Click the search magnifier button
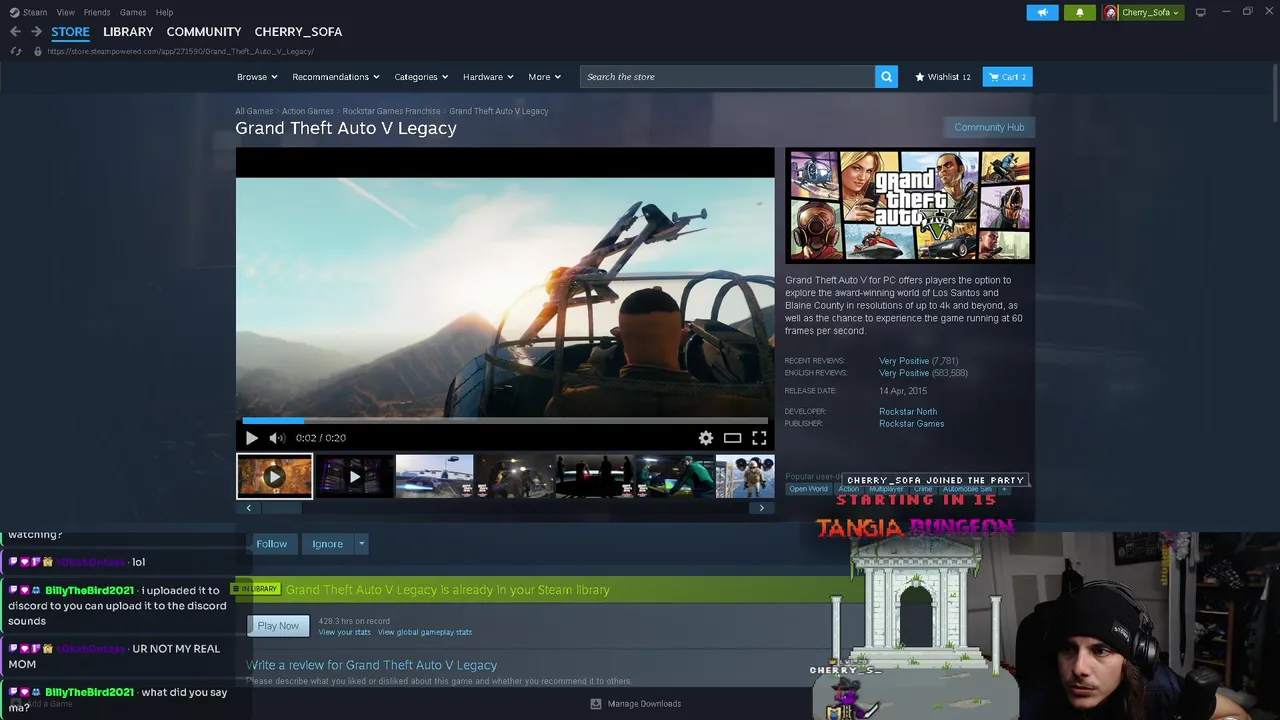 (886, 77)
